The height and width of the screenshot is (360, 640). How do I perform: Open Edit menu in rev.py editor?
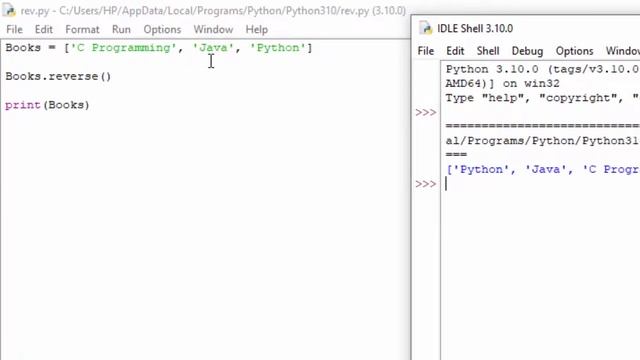(x=43, y=29)
